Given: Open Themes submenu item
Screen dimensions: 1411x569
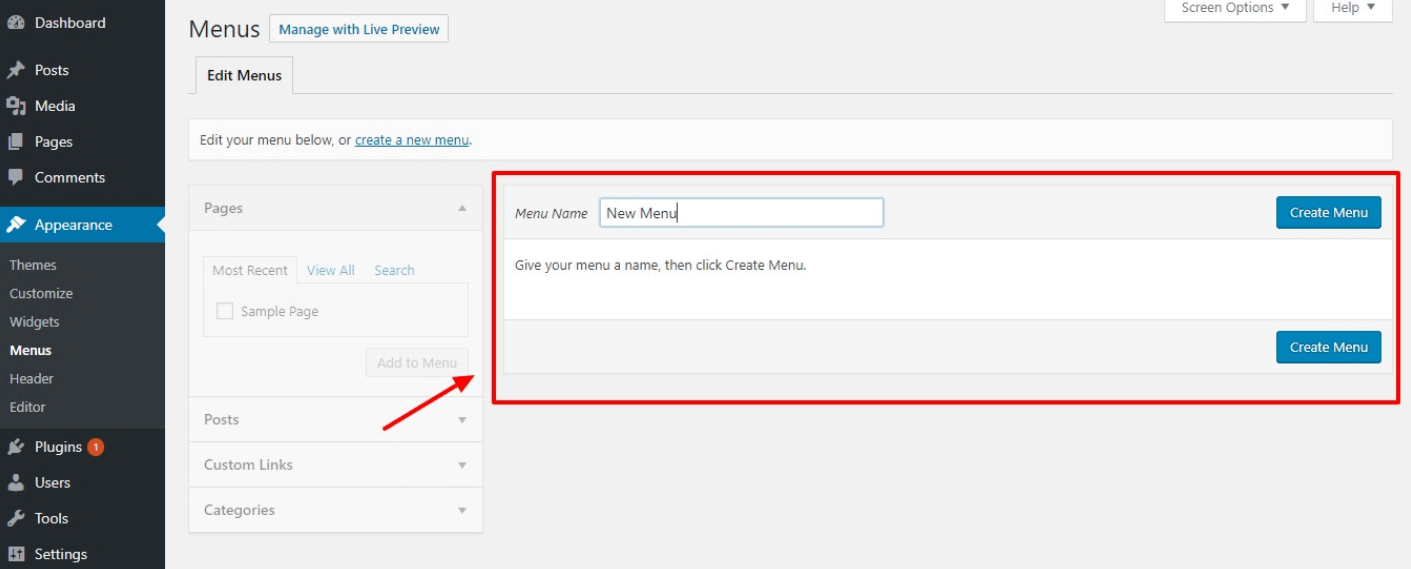Looking at the screenshot, I should coord(33,265).
